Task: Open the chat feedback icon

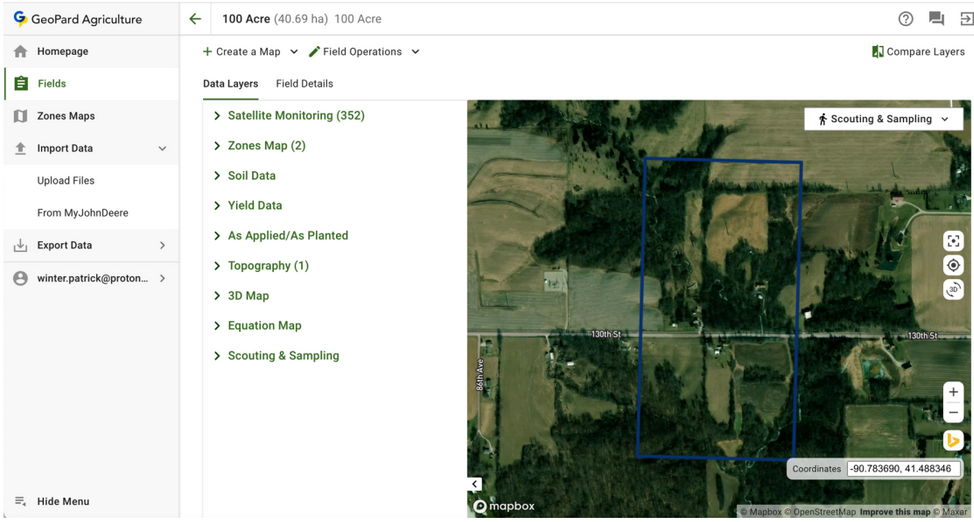Action: coord(936,19)
